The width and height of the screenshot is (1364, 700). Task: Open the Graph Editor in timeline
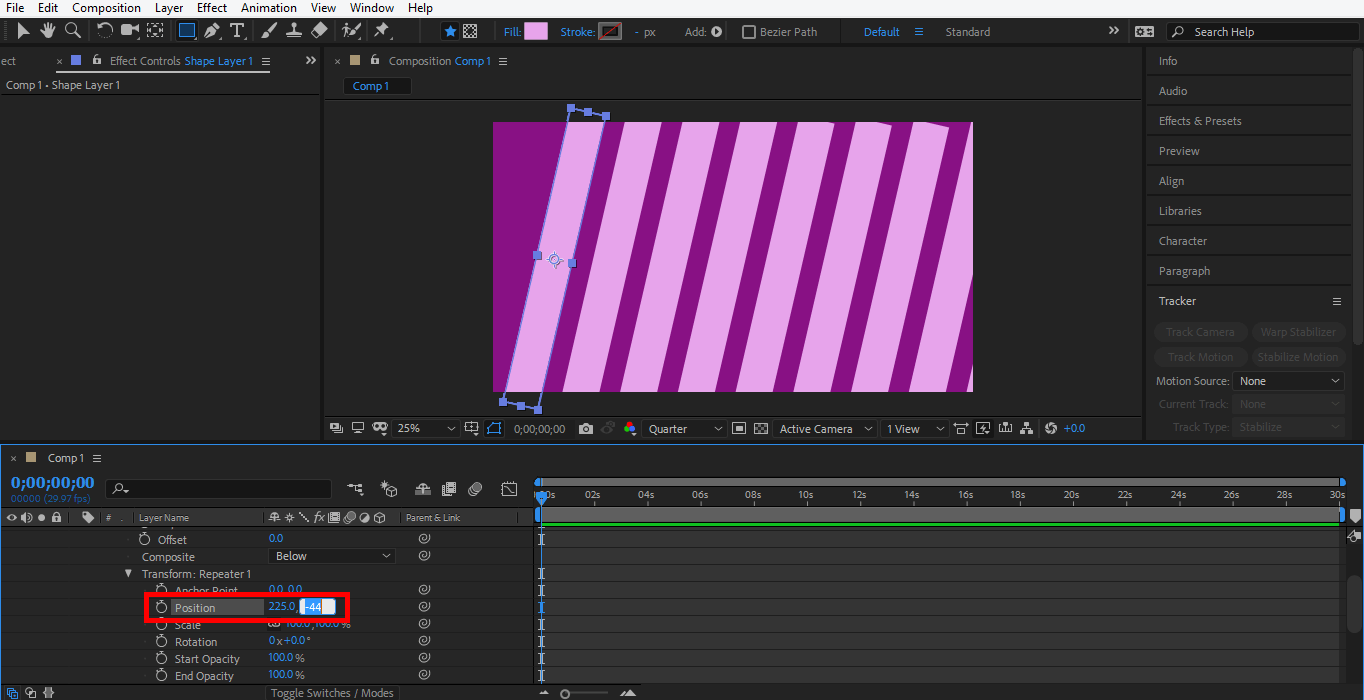point(509,489)
